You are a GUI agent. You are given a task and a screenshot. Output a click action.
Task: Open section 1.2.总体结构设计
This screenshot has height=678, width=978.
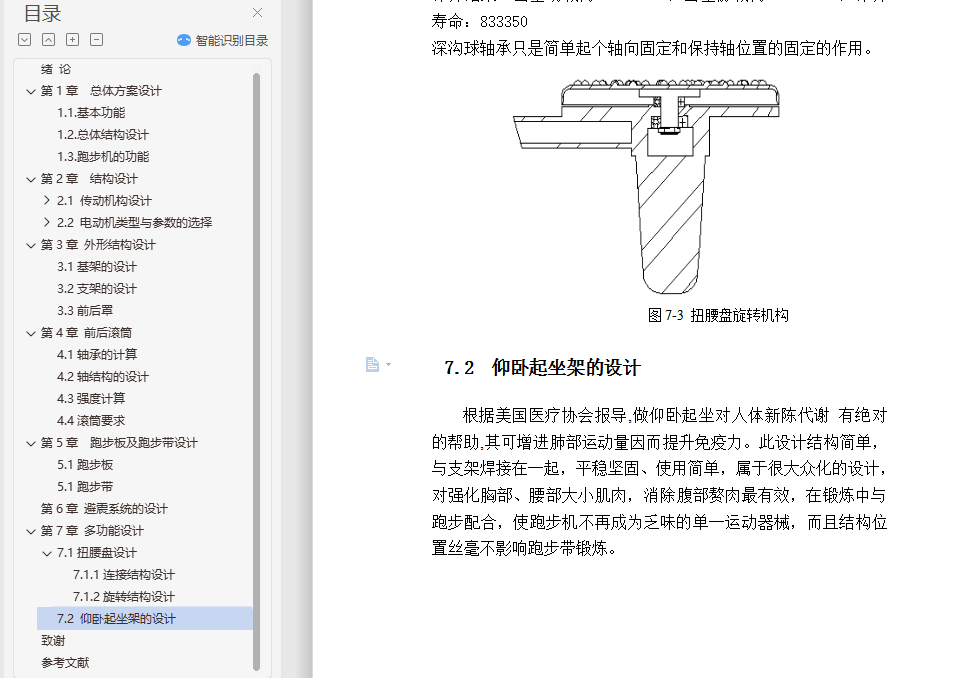pos(103,135)
